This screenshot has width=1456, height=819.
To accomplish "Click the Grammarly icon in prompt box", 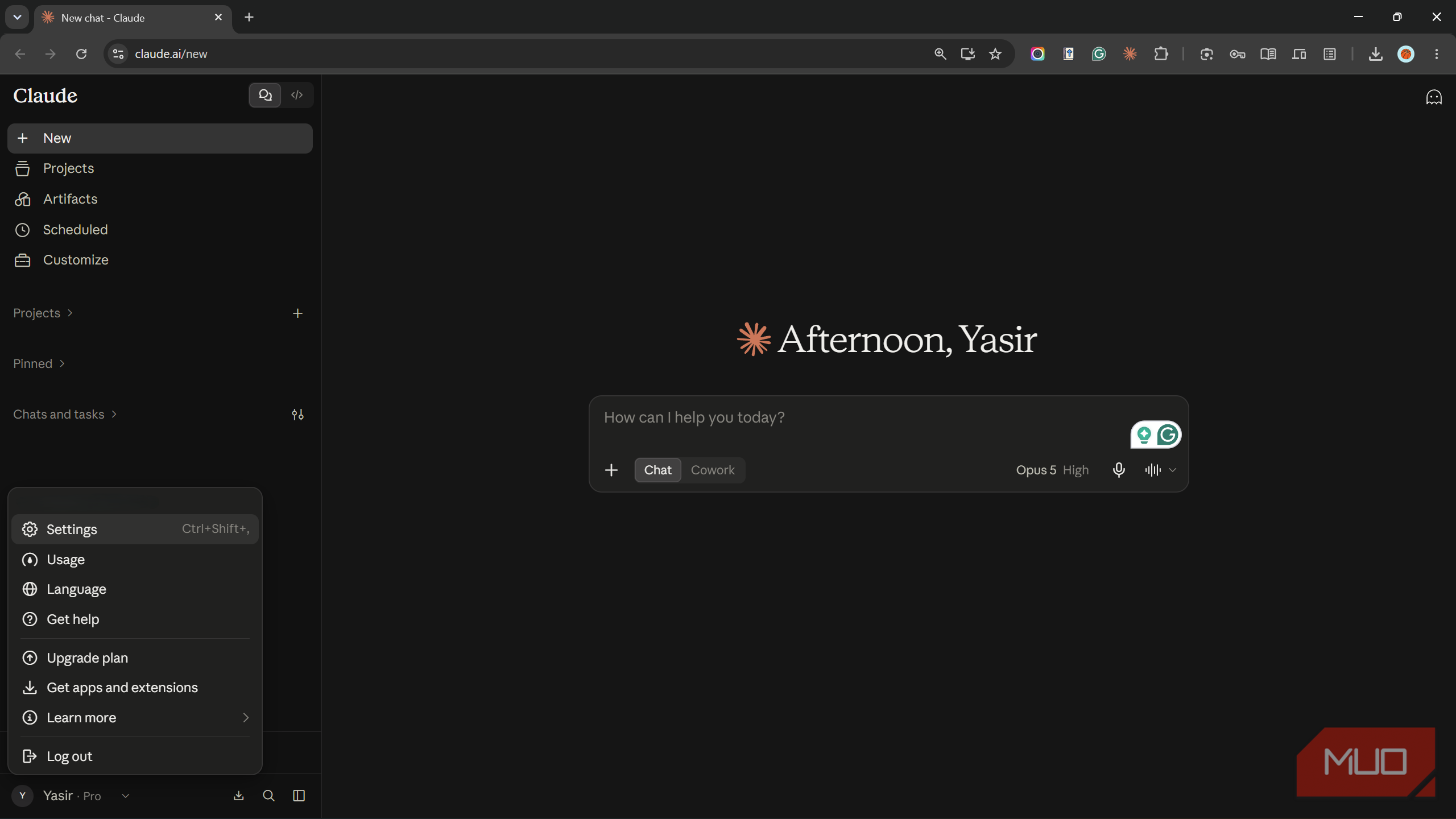I will [x=1168, y=435].
